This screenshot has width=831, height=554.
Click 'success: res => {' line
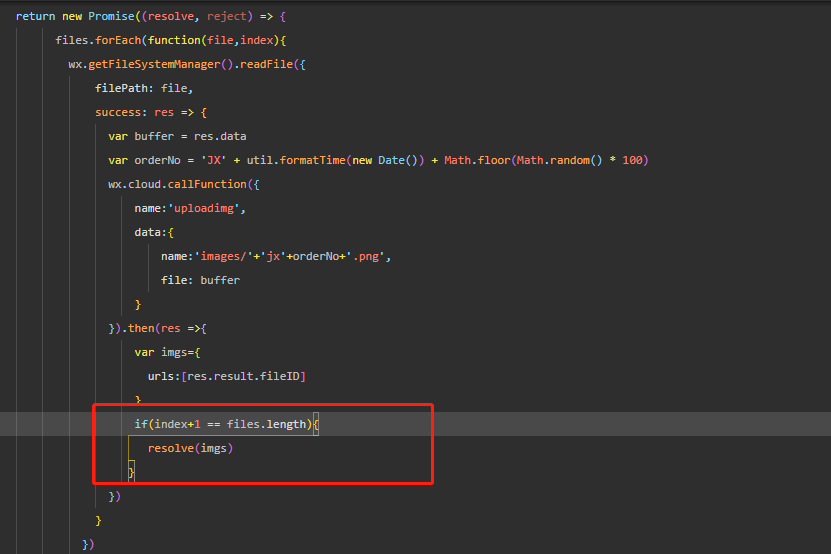151,112
